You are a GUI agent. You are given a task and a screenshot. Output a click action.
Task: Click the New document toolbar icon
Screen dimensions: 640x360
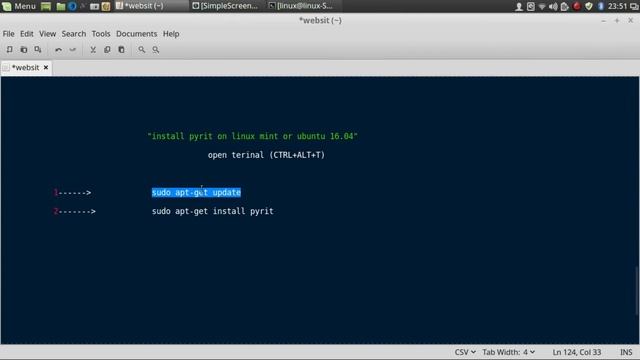[x=9, y=49]
